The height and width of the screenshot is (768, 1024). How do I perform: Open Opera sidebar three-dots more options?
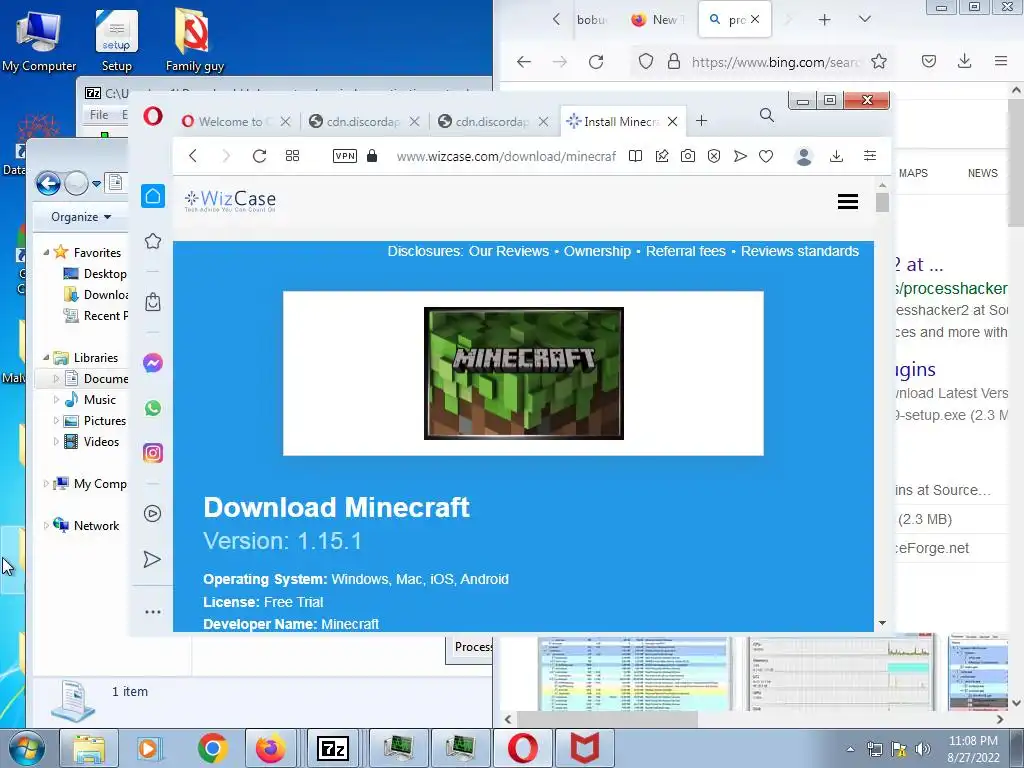pos(153,612)
